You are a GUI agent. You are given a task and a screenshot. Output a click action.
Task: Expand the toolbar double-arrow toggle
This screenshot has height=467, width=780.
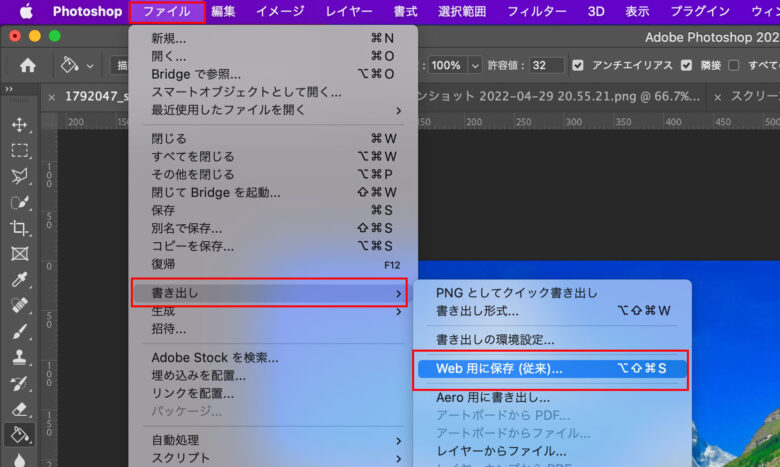pyautogui.click(x=9, y=89)
